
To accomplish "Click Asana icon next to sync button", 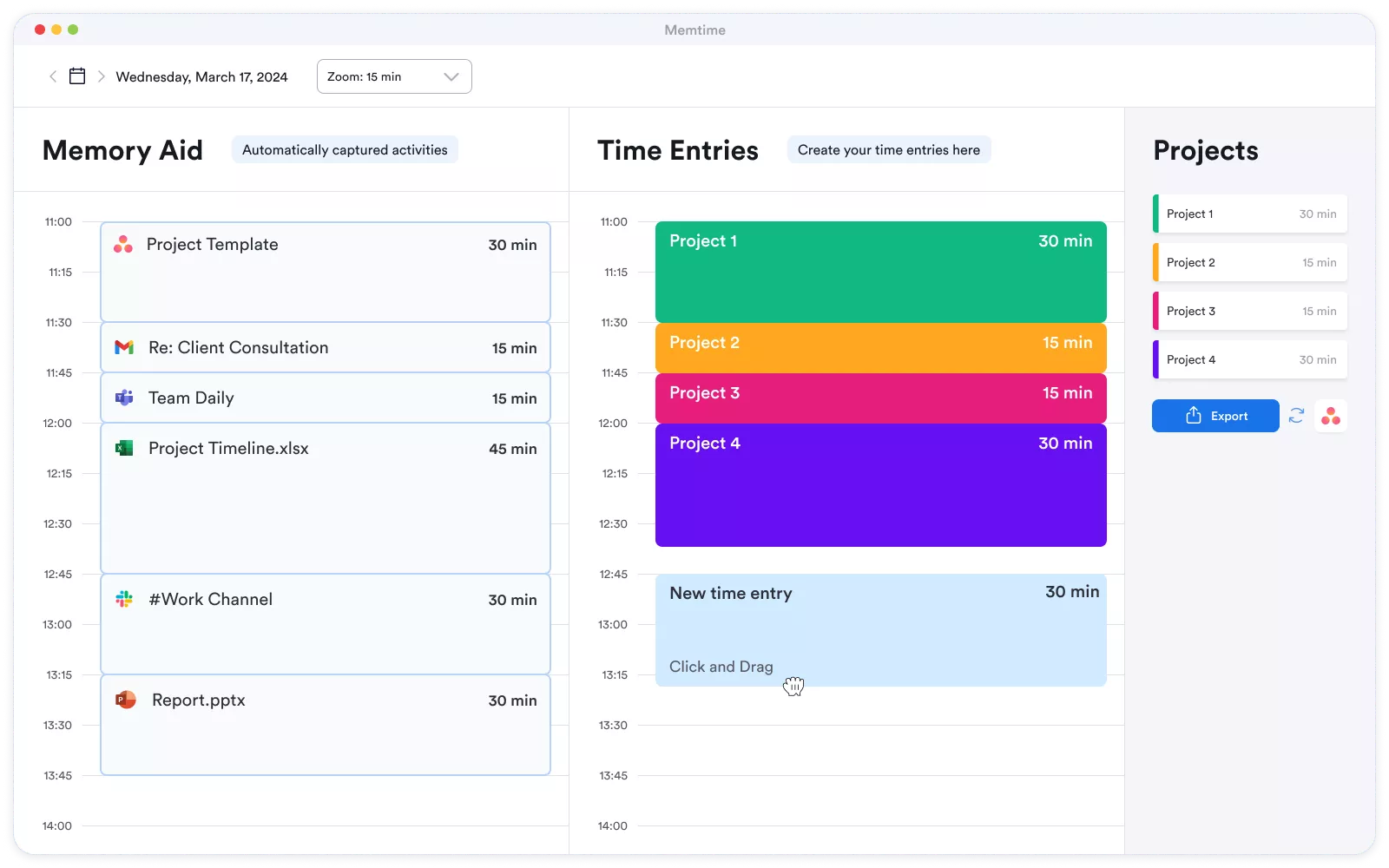I will tap(1331, 416).
